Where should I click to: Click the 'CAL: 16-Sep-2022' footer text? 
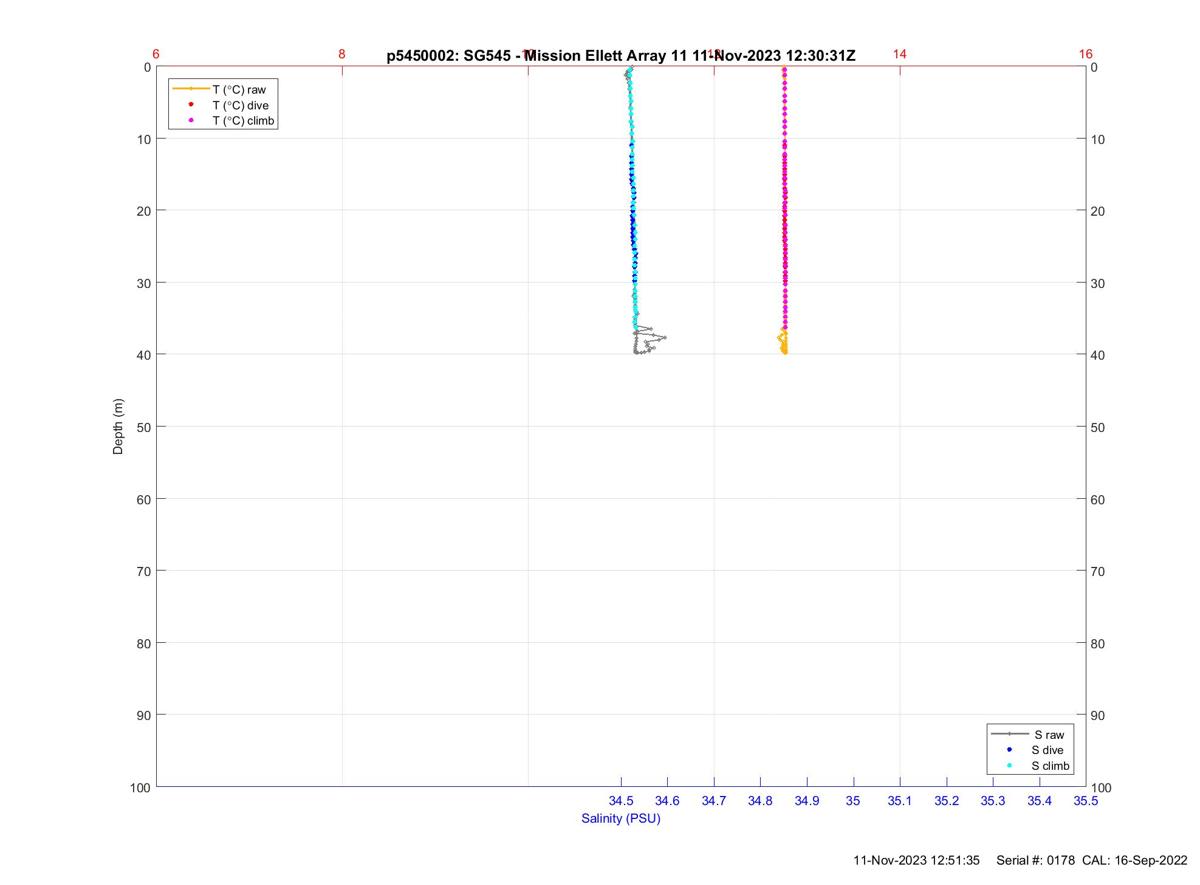tap(1135, 860)
